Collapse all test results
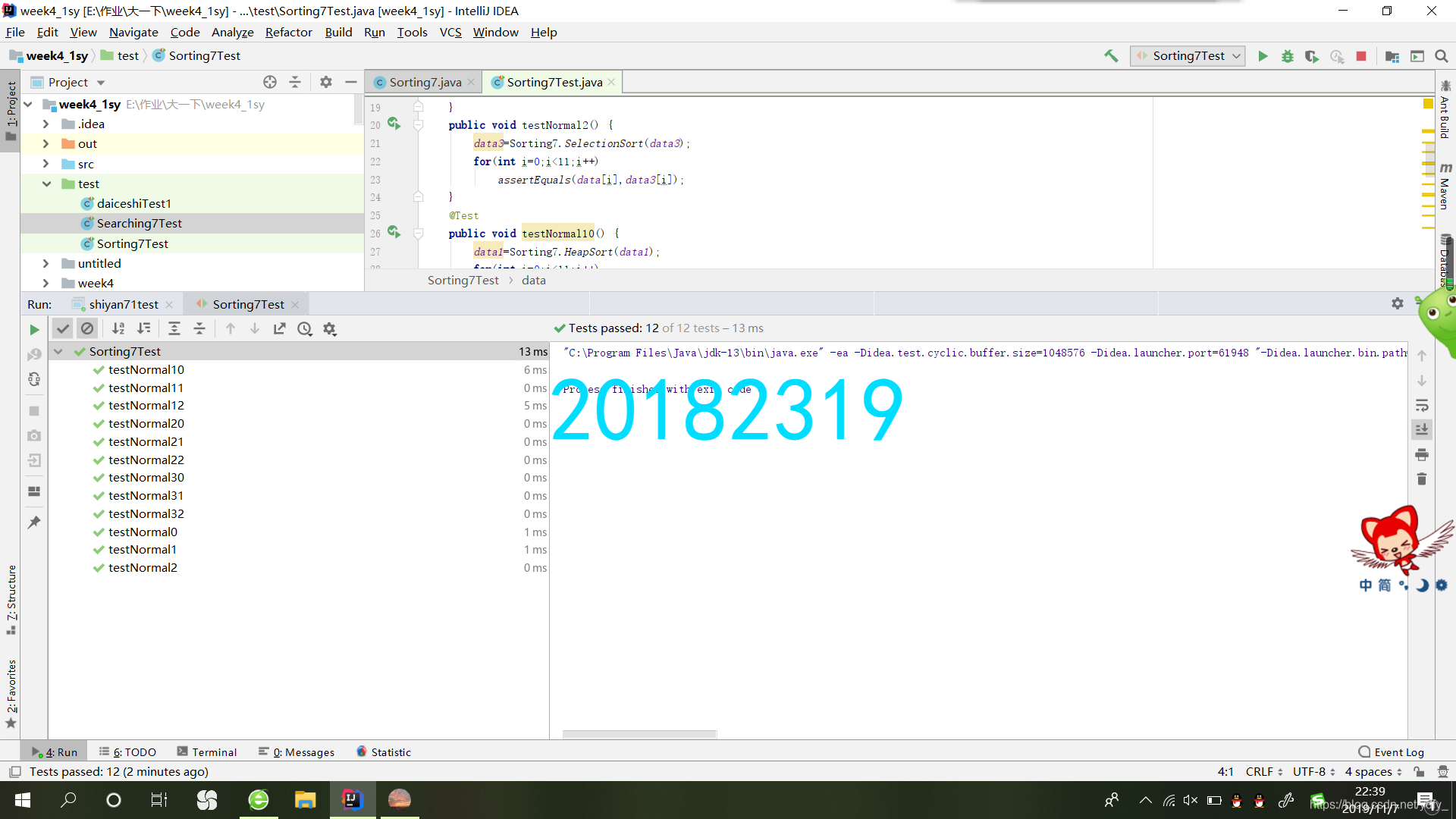The height and width of the screenshot is (819, 1456). (x=199, y=328)
